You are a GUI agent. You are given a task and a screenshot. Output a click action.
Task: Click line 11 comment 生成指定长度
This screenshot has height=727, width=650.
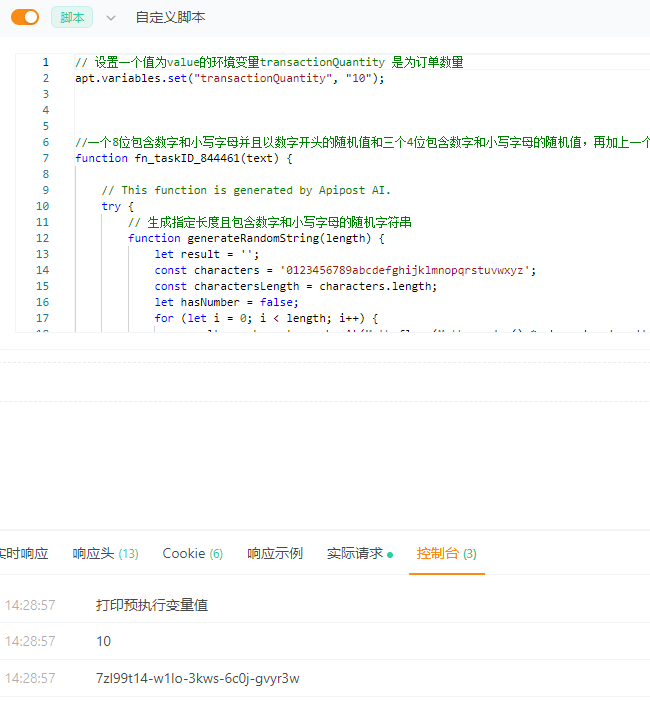coord(270,223)
